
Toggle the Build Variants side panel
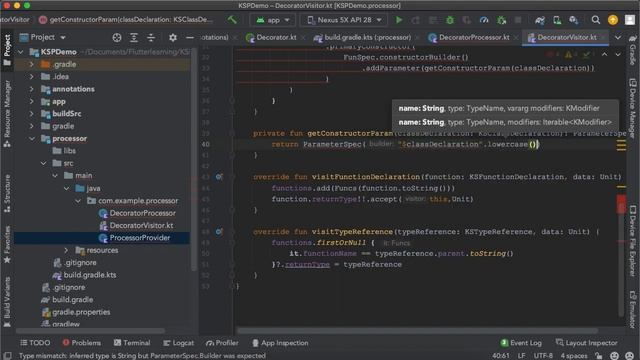point(7,302)
